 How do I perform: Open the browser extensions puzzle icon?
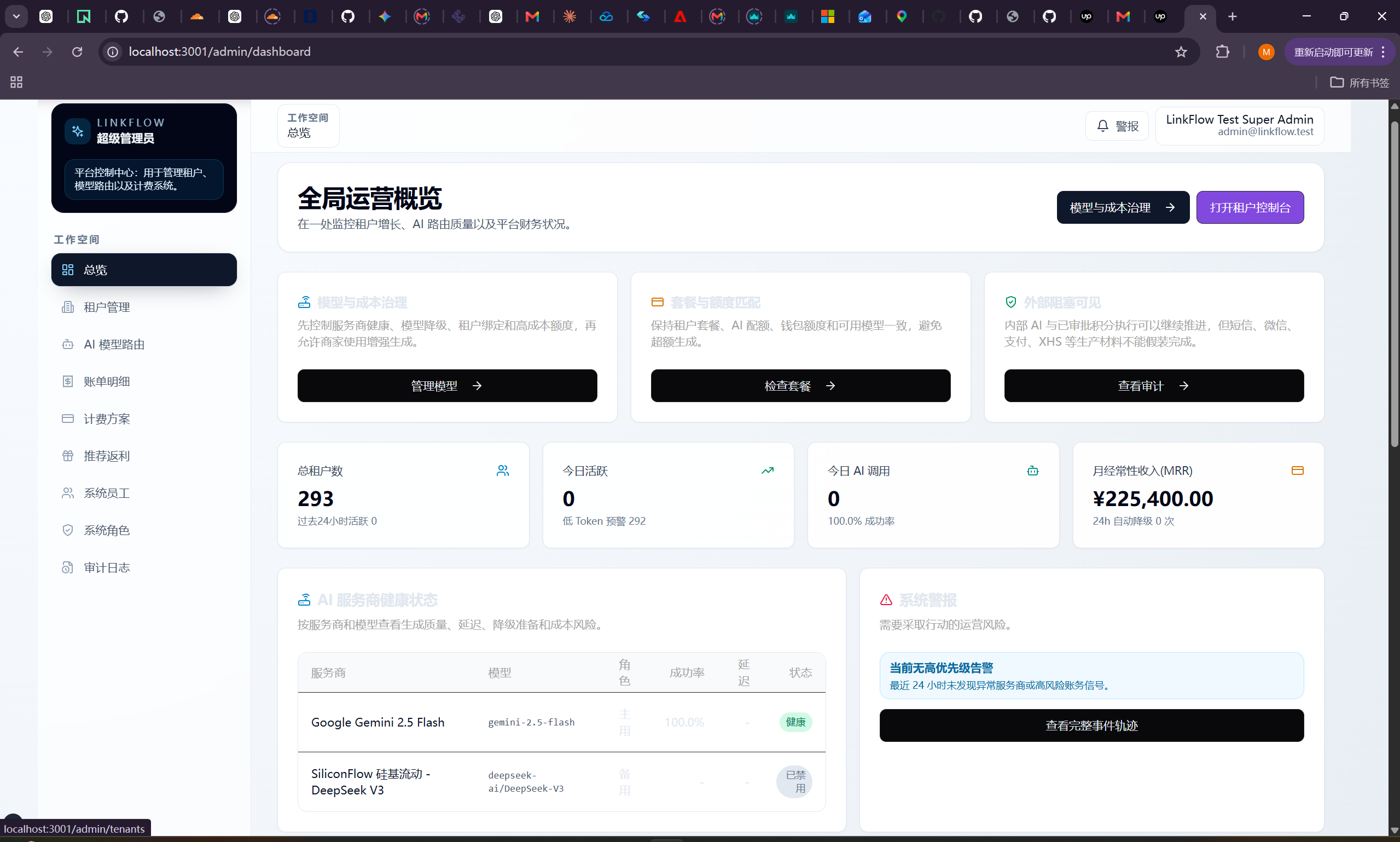tap(1222, 51)
